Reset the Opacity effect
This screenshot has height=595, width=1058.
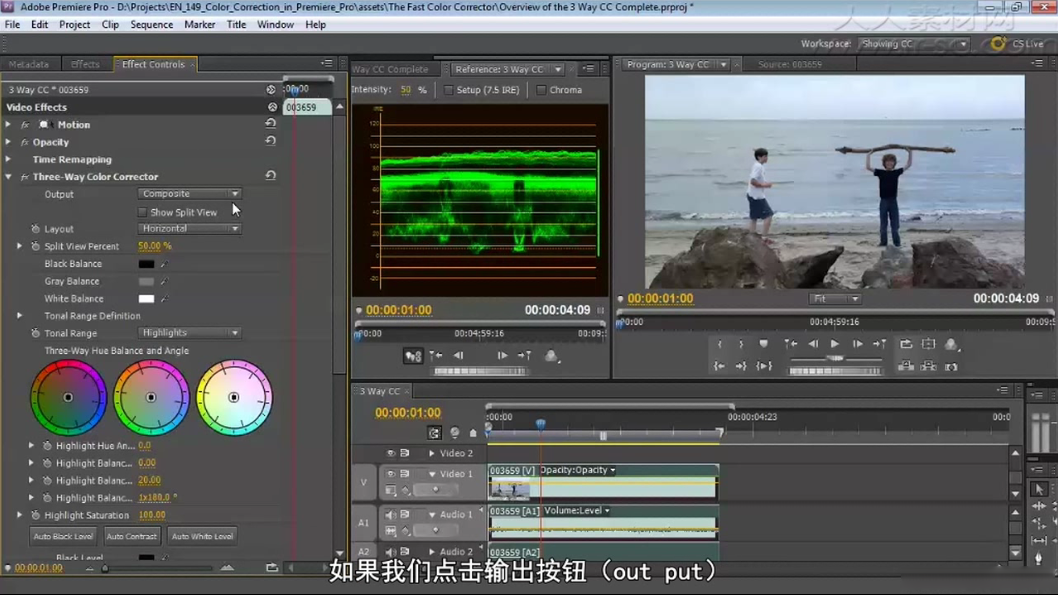click(x=271, y=142)
